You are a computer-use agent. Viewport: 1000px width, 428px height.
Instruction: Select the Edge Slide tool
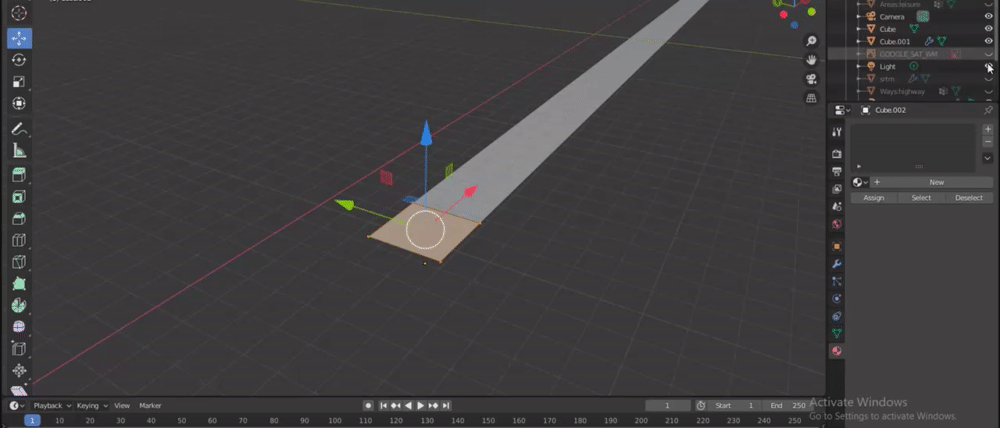click(19, 349)
